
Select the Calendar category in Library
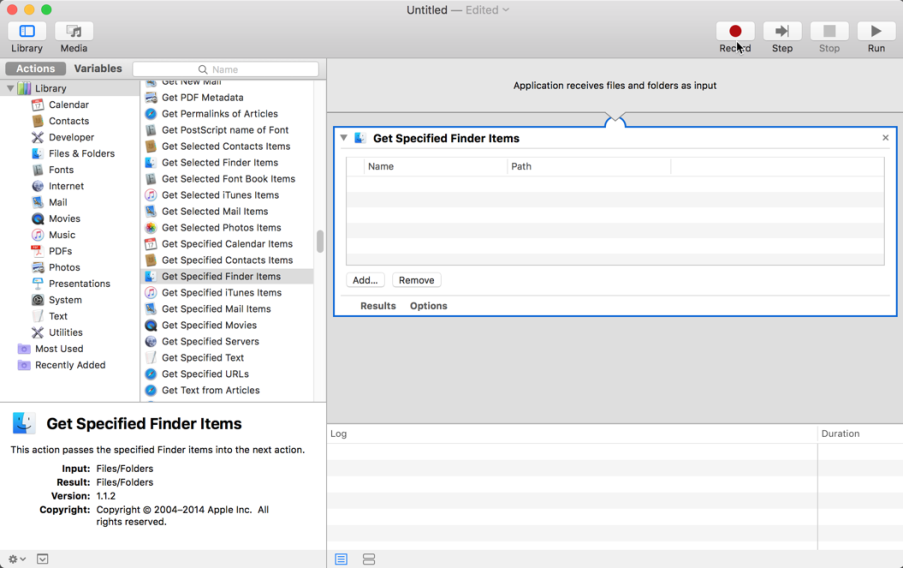(69, 105)
